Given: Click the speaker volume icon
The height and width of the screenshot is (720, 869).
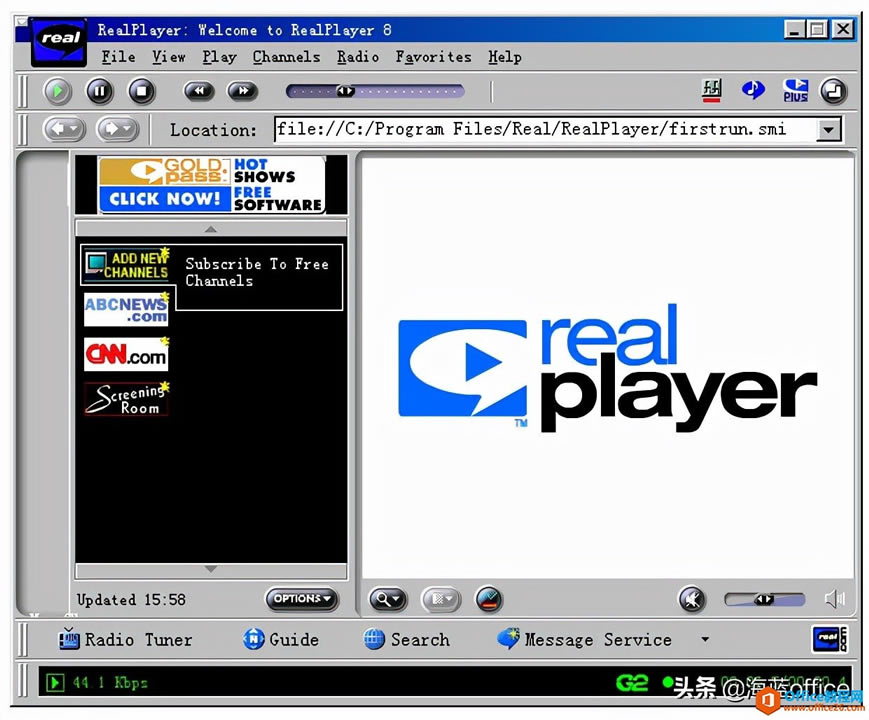Looking at the screenshot, I should coord(835,599).
